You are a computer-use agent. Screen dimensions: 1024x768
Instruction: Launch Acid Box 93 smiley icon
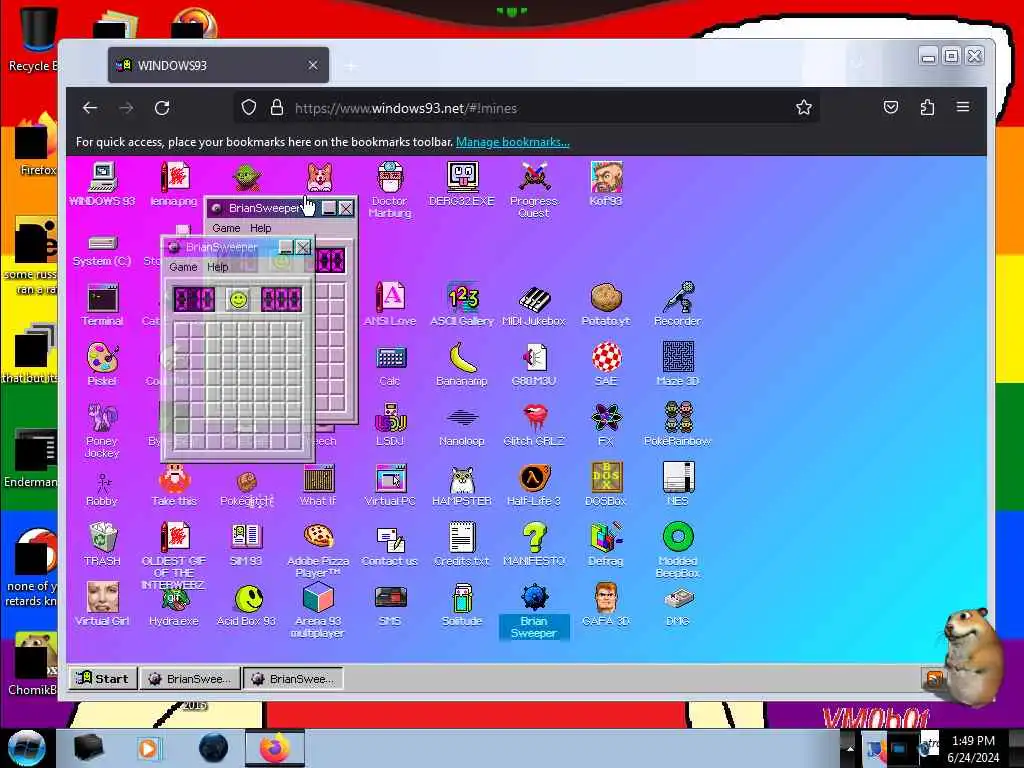246,605
